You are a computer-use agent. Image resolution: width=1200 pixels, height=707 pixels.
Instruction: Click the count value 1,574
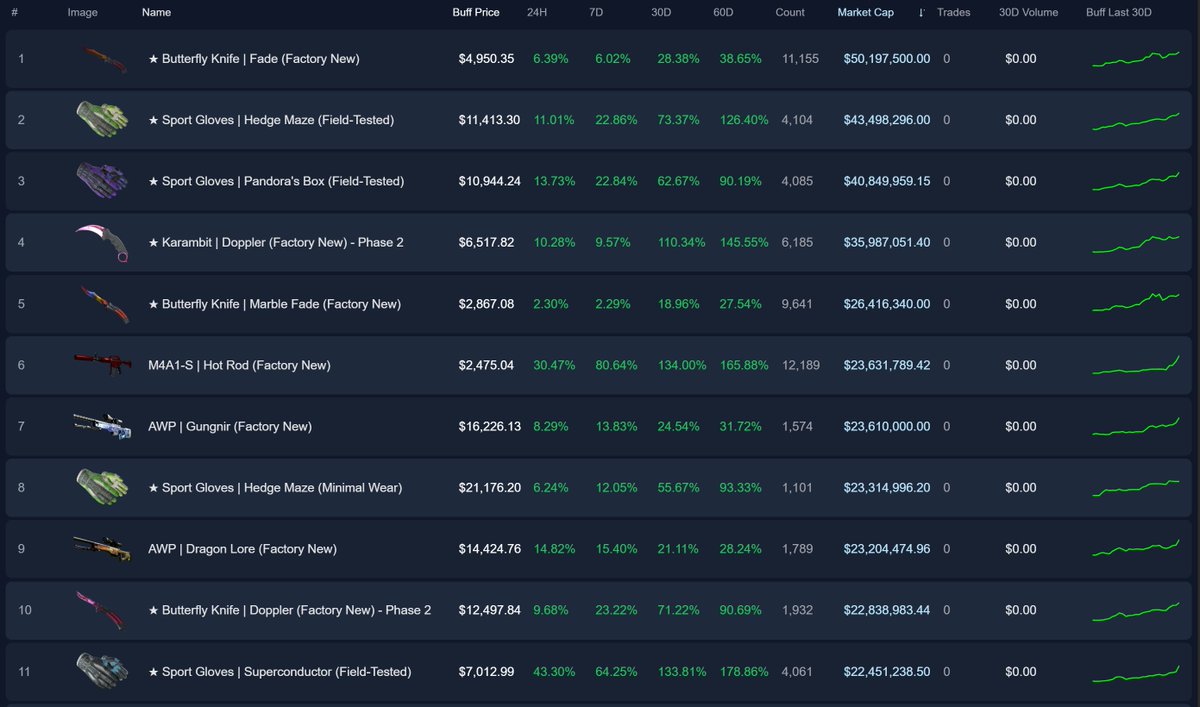[x=797, y=426]
